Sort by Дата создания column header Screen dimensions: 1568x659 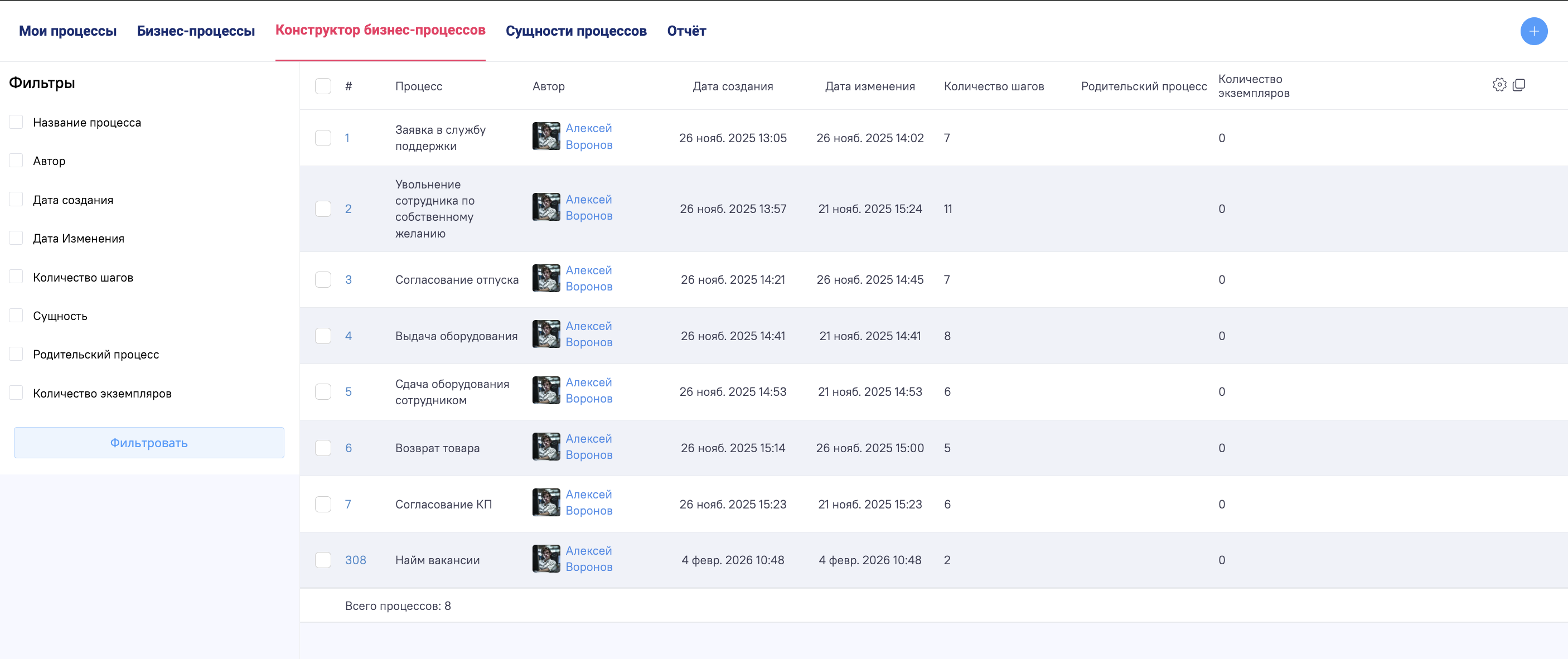pos(732,86)
